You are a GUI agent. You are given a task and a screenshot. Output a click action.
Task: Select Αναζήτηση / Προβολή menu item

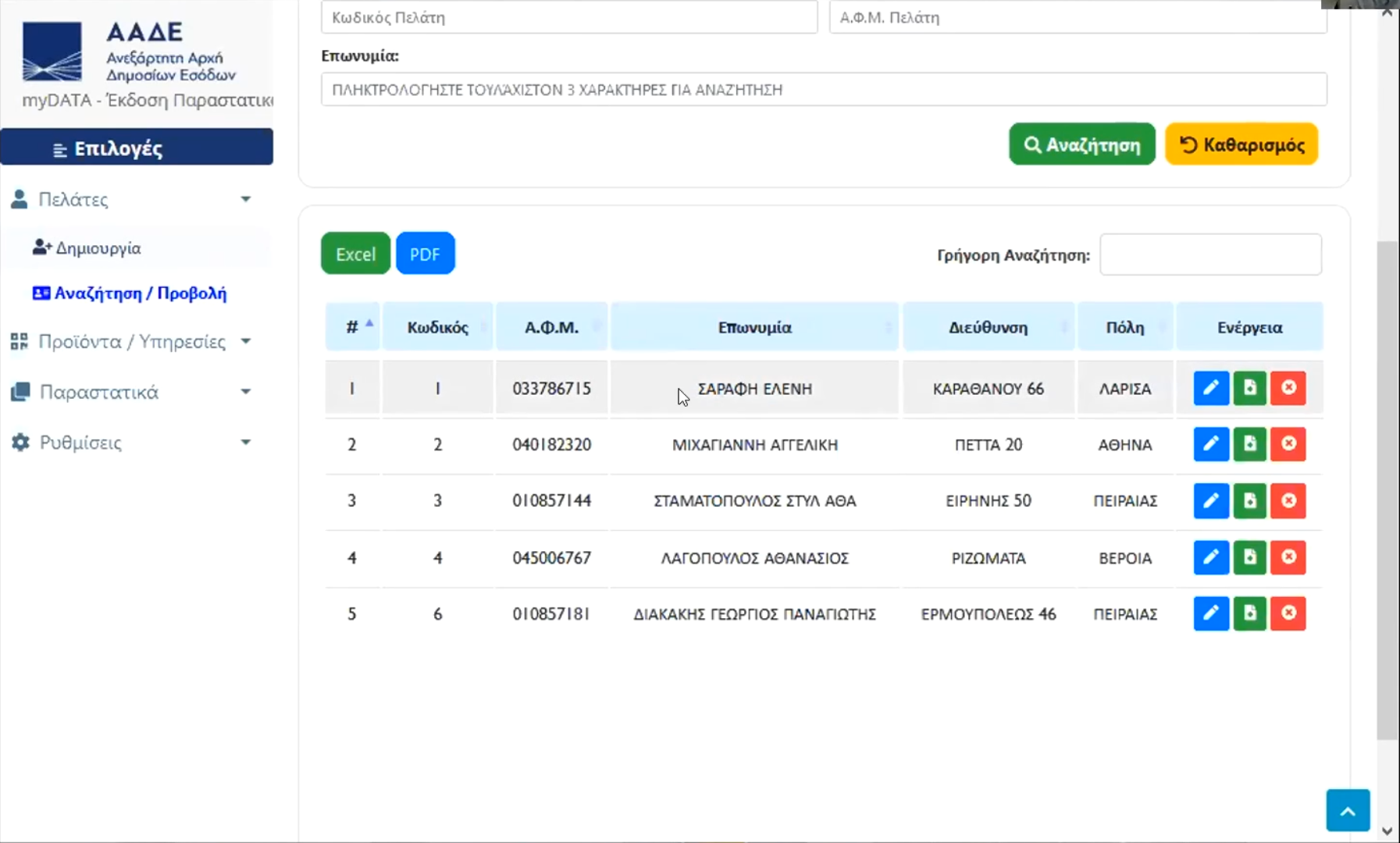pos(140,293)
